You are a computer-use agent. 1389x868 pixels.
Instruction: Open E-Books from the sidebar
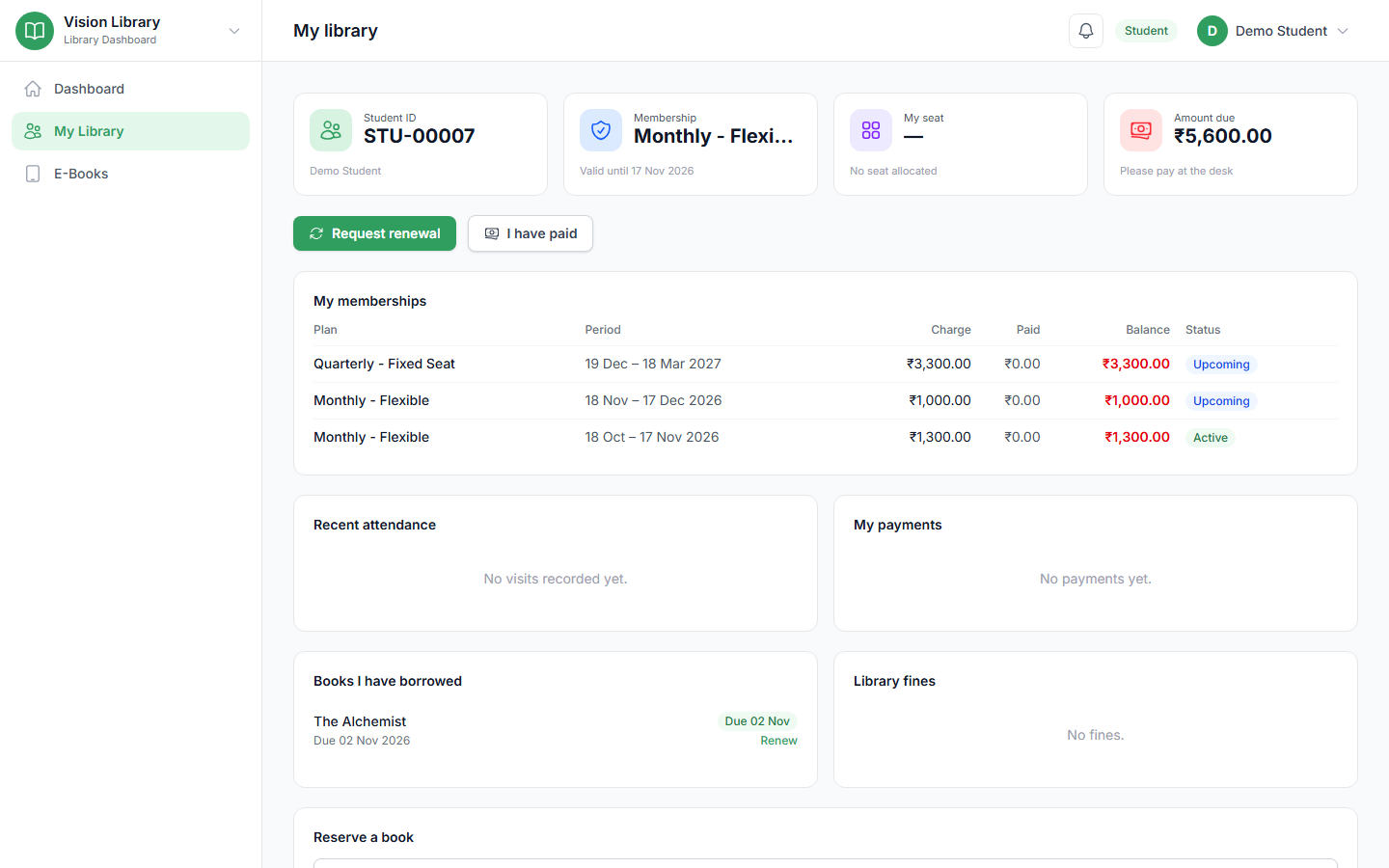(130, 174)
